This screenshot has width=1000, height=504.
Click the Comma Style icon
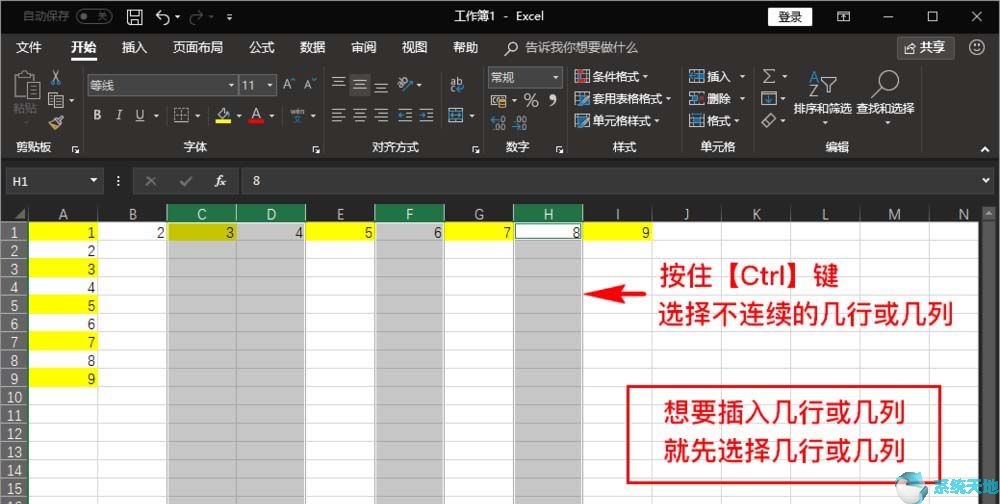[552, 100]
